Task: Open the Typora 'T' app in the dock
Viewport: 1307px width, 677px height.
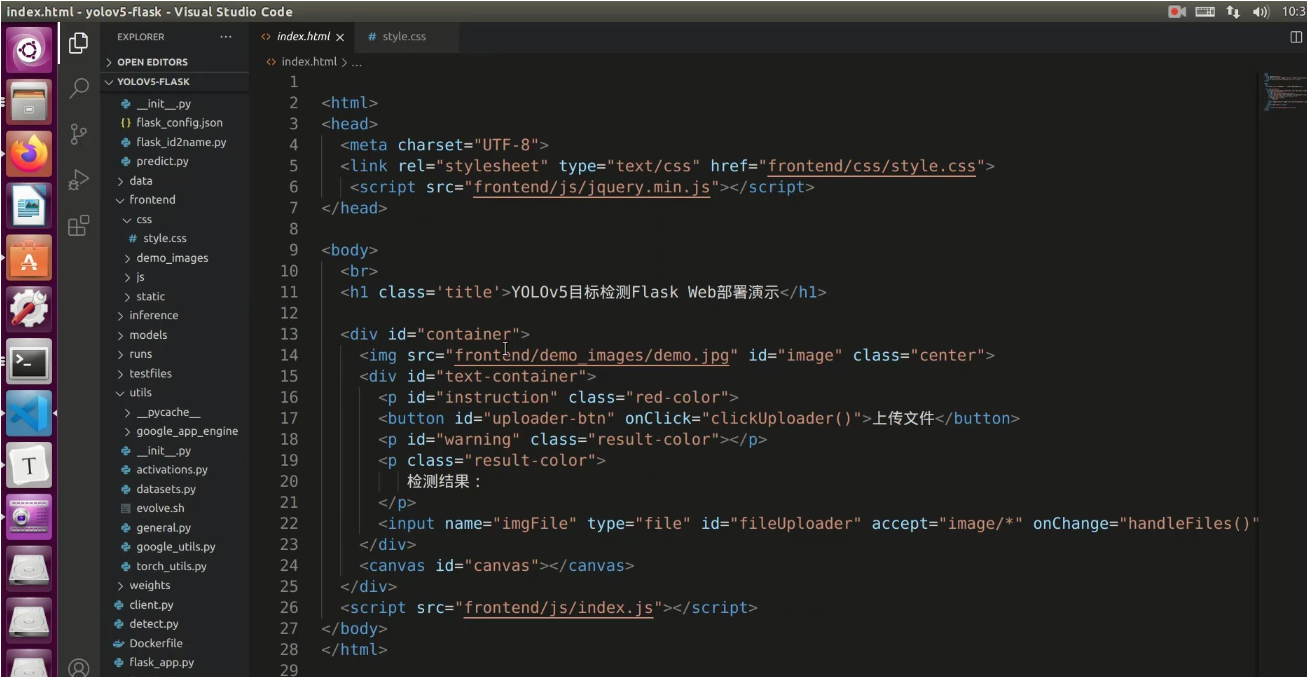Action: coord(29,466)
